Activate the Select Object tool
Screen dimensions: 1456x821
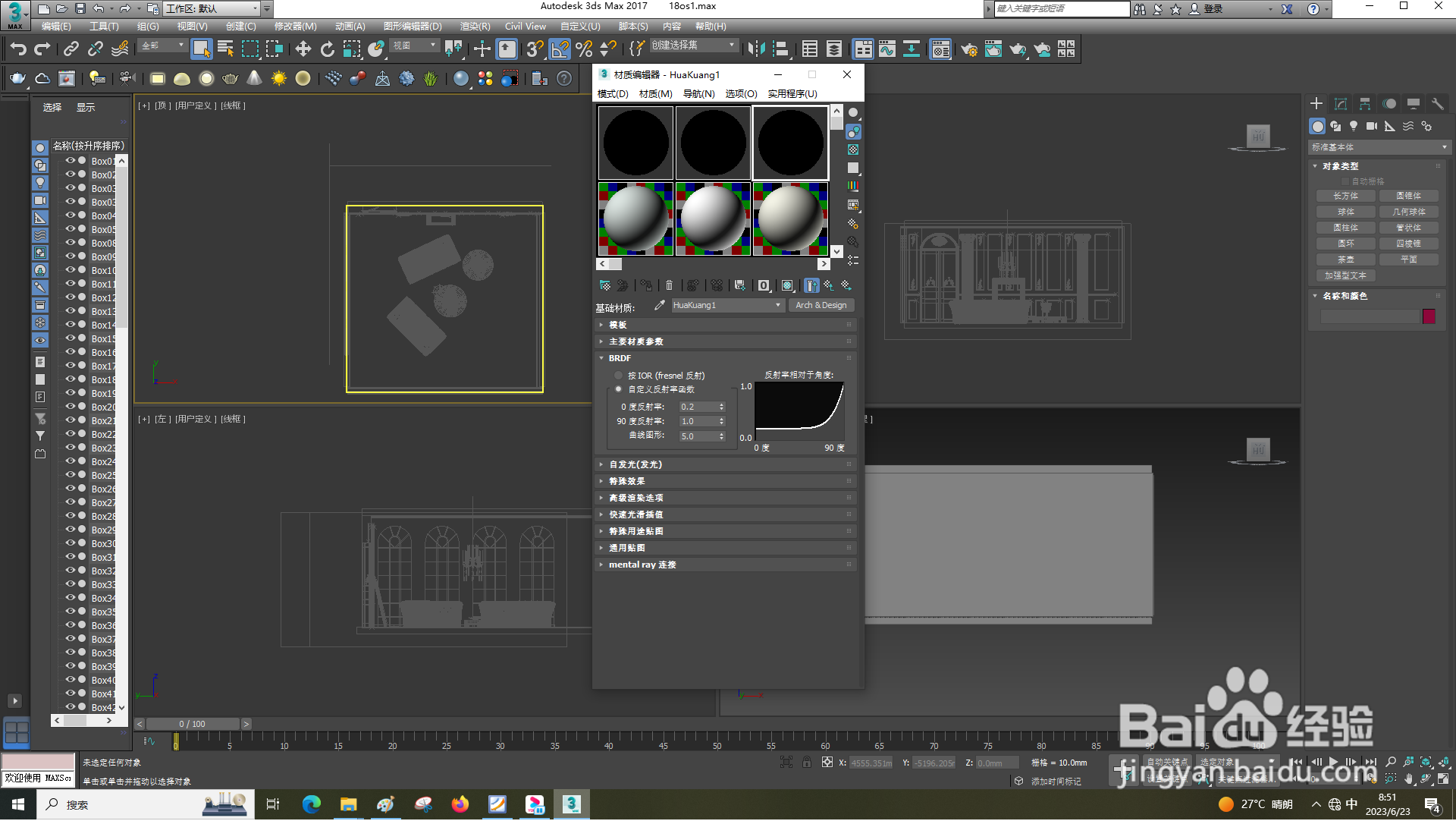[x=201, y=49]
